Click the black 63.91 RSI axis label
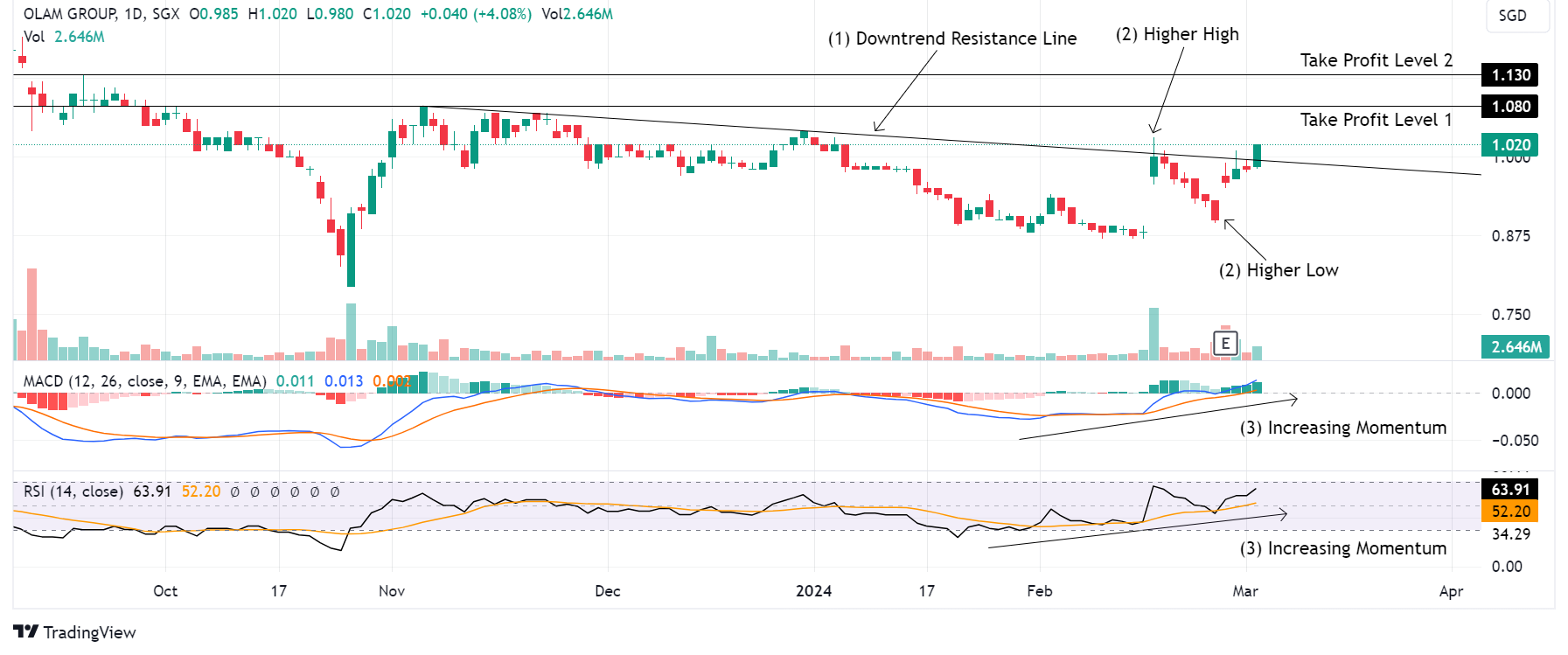1568x655 pixels. 1510,490
